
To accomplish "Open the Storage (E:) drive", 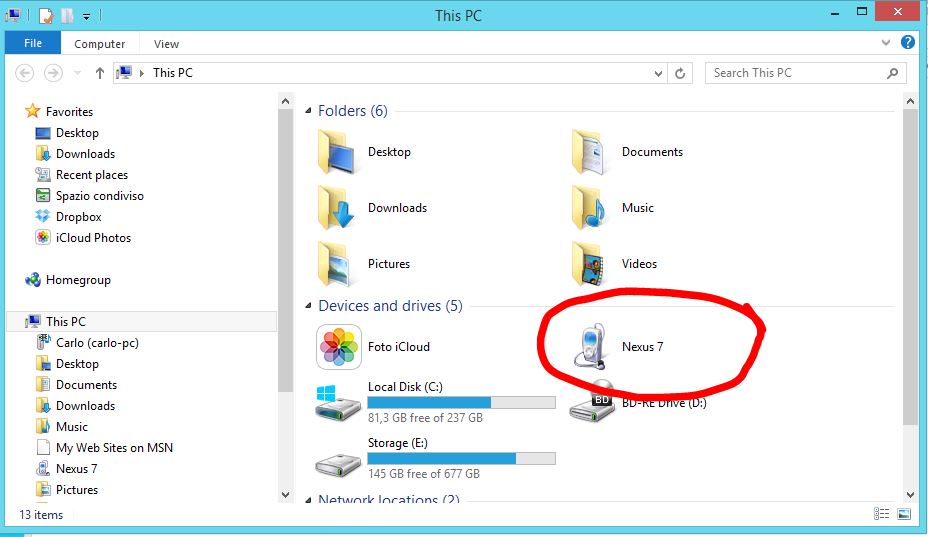I will click(338, 457).
